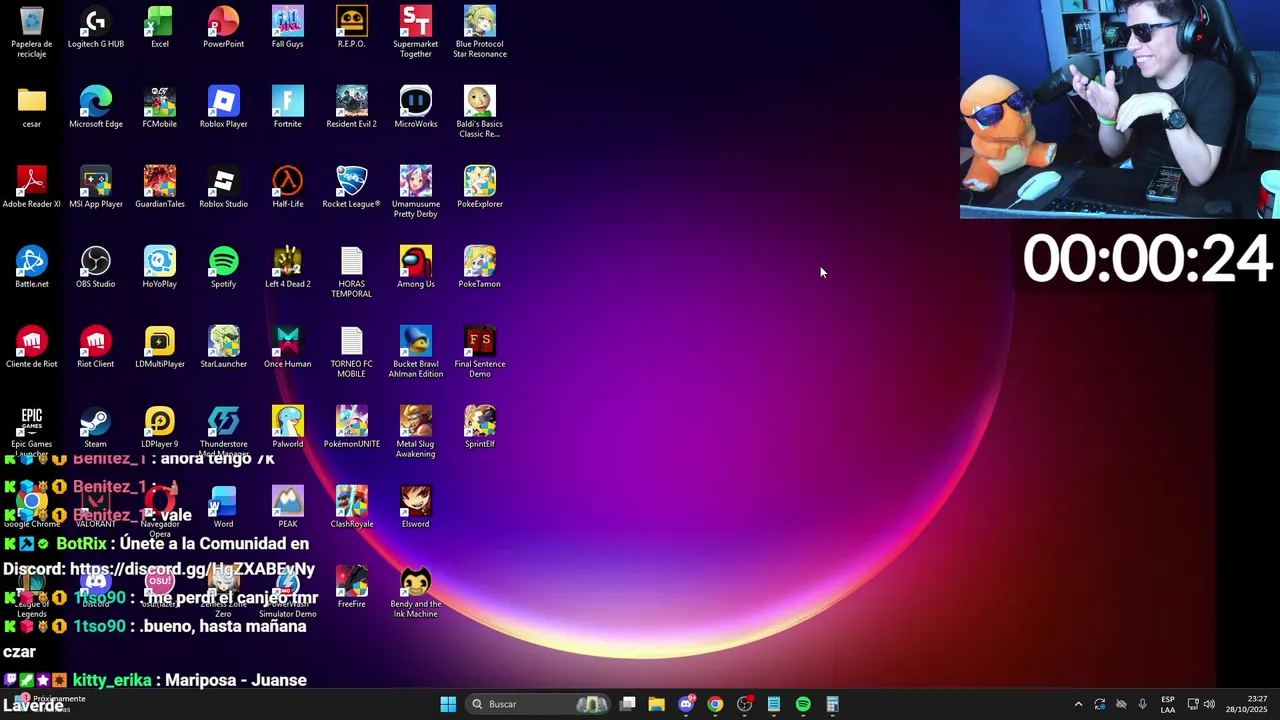Select the Elsword desktop icon
This screenshot has width=1280, height=720.
[416, 508]
